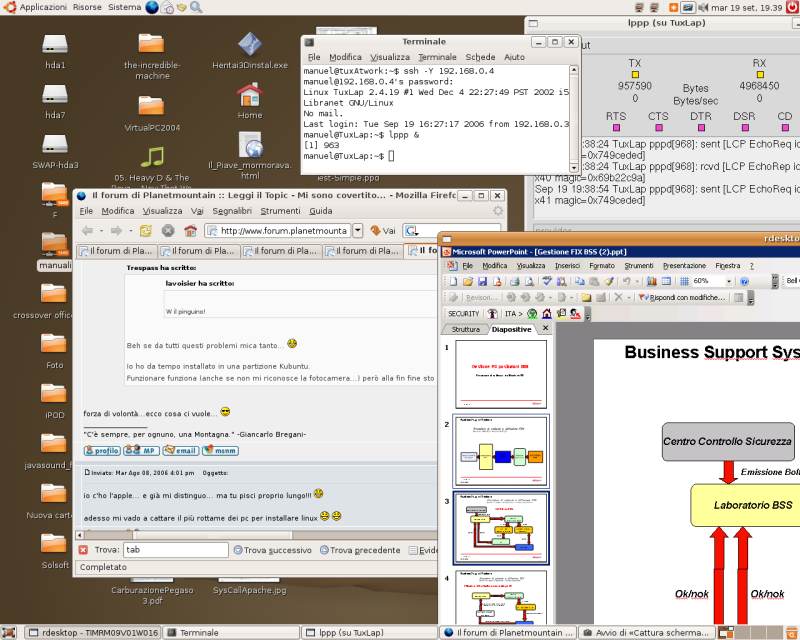
Task: Toggle the Evidenzia highlight option in find bar
Action: (423, 550)
